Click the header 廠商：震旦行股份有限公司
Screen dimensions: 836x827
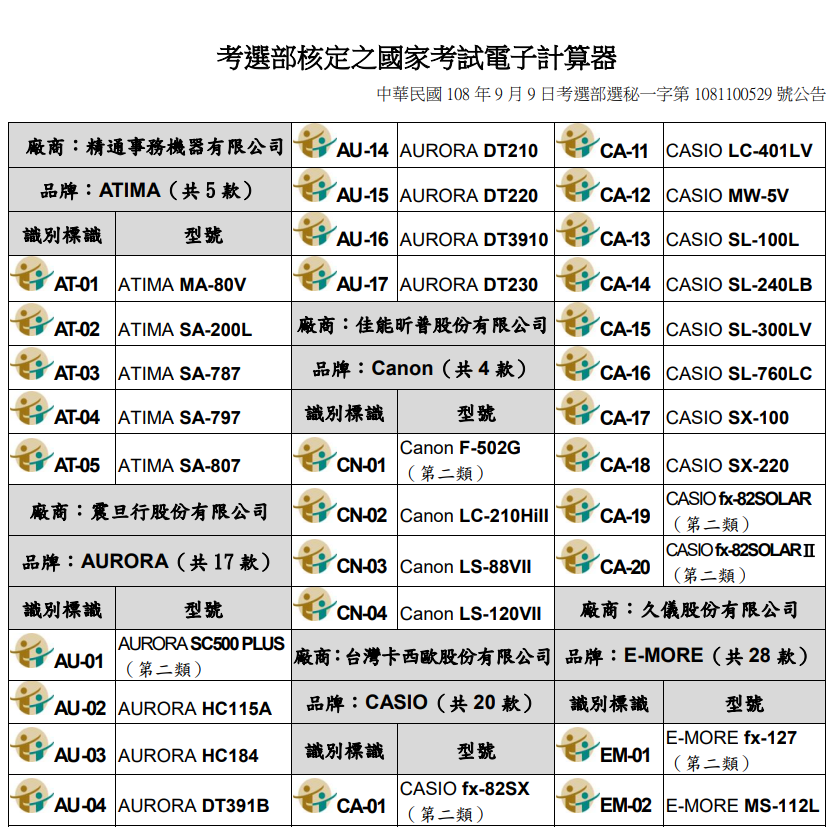point(150,510)
